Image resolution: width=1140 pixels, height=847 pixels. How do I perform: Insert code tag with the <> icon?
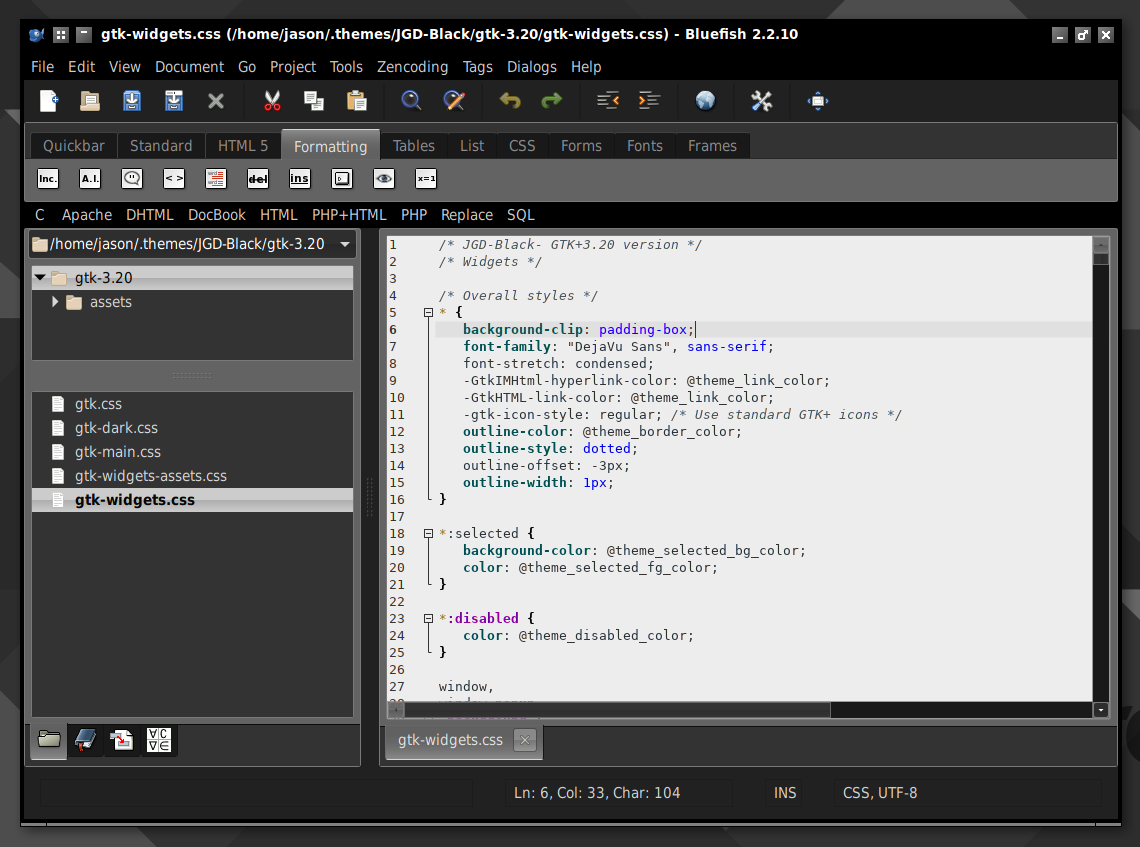pos(174,178)
